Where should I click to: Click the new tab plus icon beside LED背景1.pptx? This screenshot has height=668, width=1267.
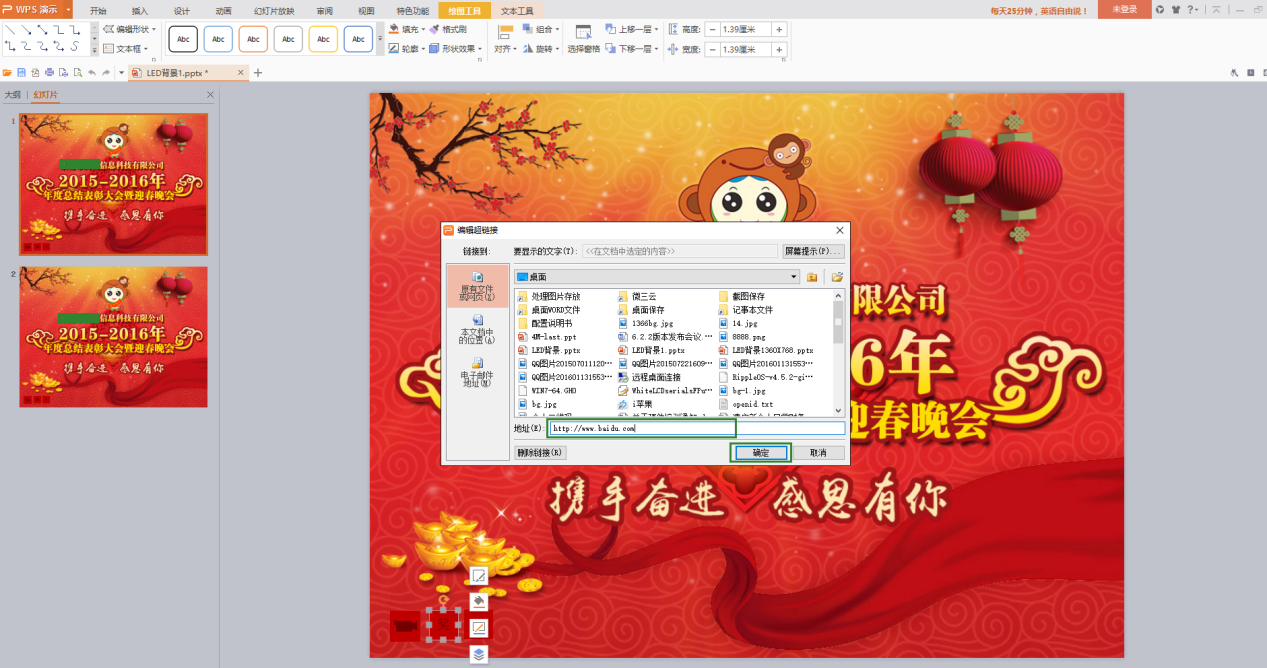[x=258, y=73]
